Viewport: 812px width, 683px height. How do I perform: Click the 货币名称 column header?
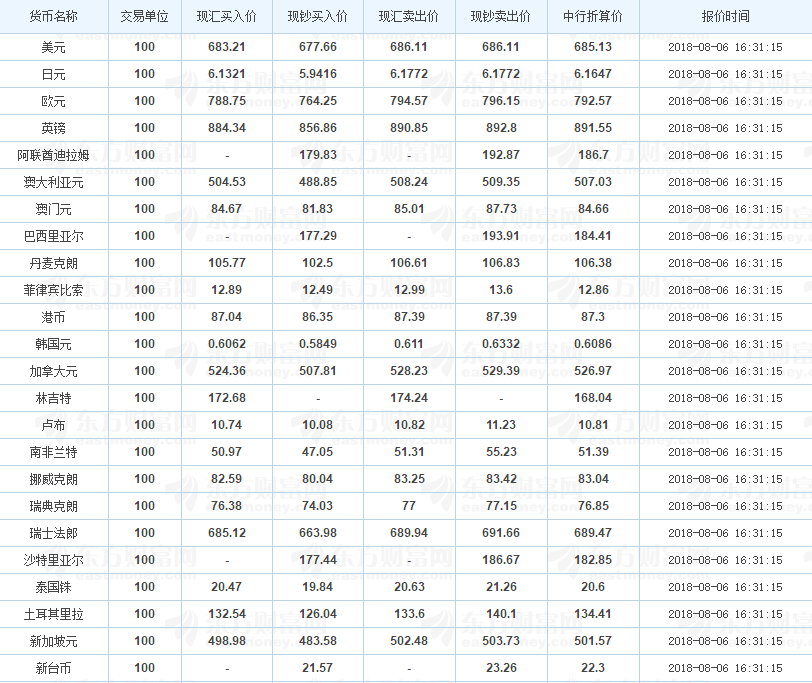(54, 17)
